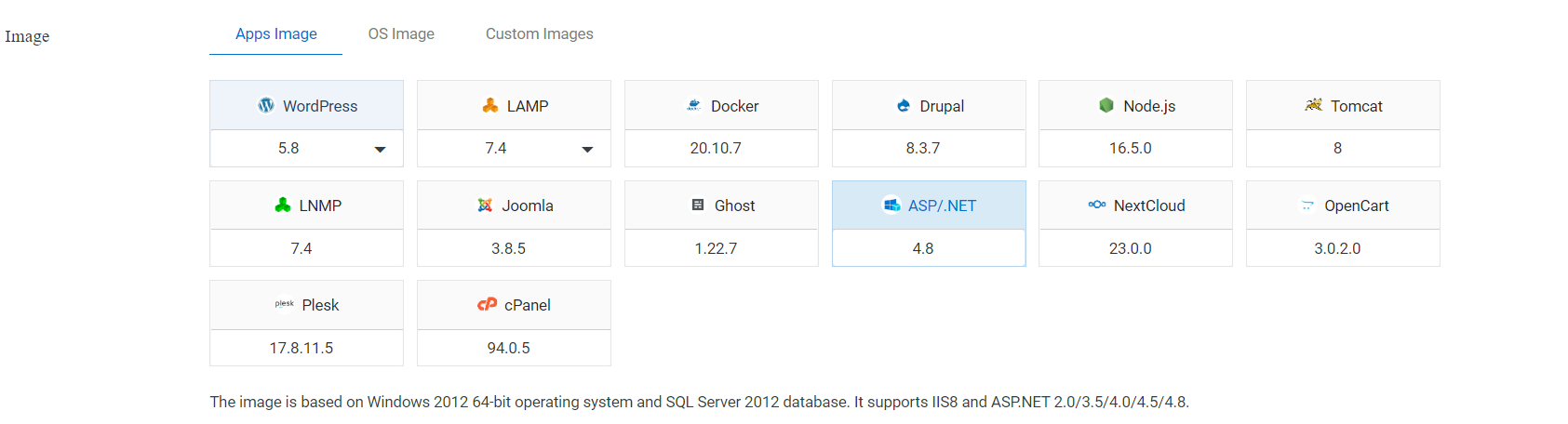Click Node.js version 16.5.0

click(x=1131, y=148)
